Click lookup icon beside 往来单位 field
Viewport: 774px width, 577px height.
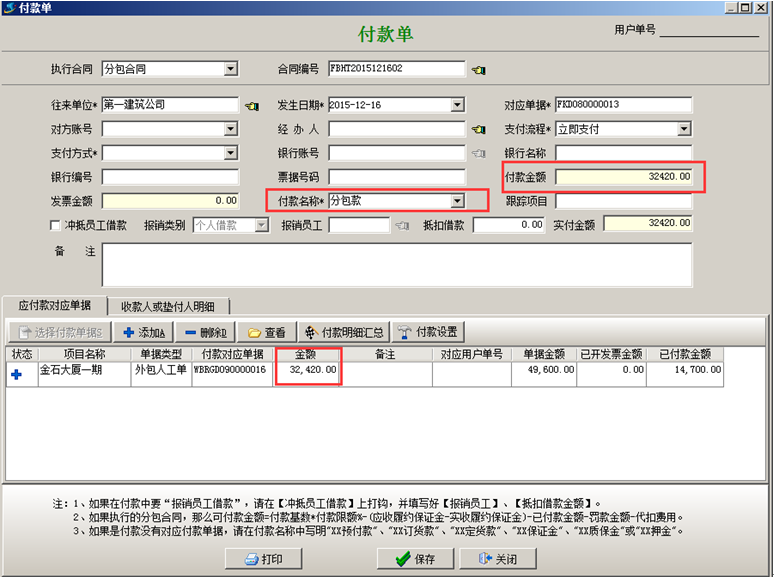tap(250, 105)
